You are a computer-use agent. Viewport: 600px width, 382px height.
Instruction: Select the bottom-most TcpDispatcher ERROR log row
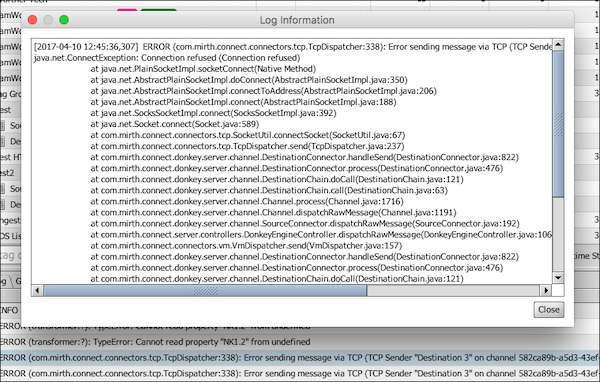(x=300, y=374)
